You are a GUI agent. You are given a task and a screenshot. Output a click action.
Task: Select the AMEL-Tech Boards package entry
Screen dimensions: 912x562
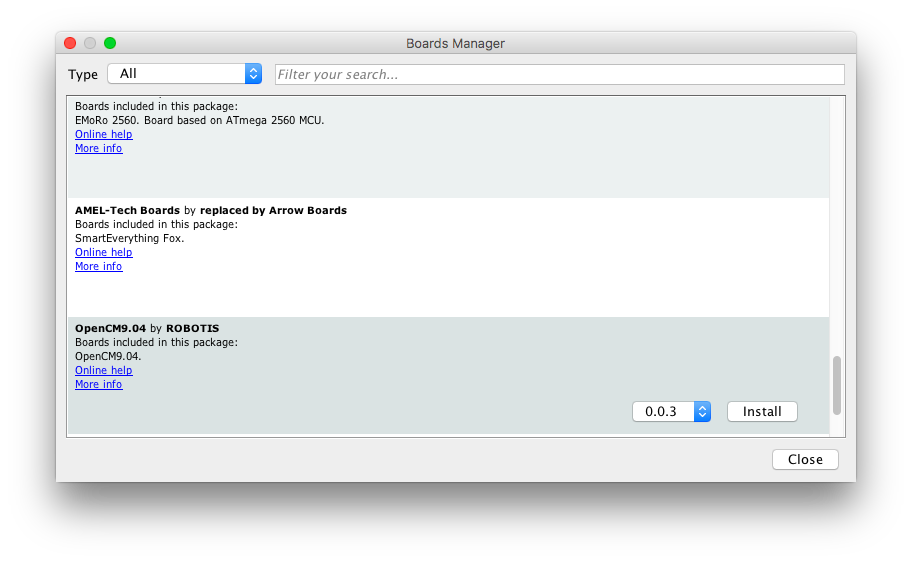pos(448,290)
